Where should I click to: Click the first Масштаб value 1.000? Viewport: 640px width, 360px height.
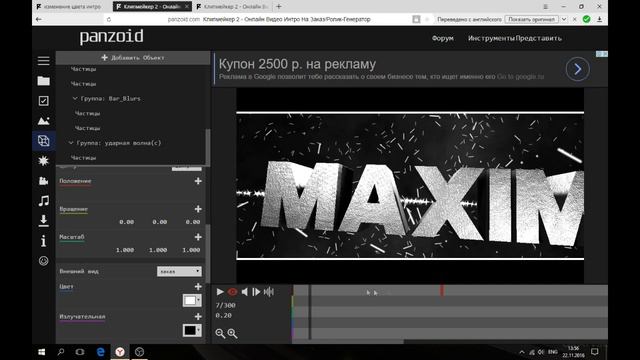coord(125,250)
